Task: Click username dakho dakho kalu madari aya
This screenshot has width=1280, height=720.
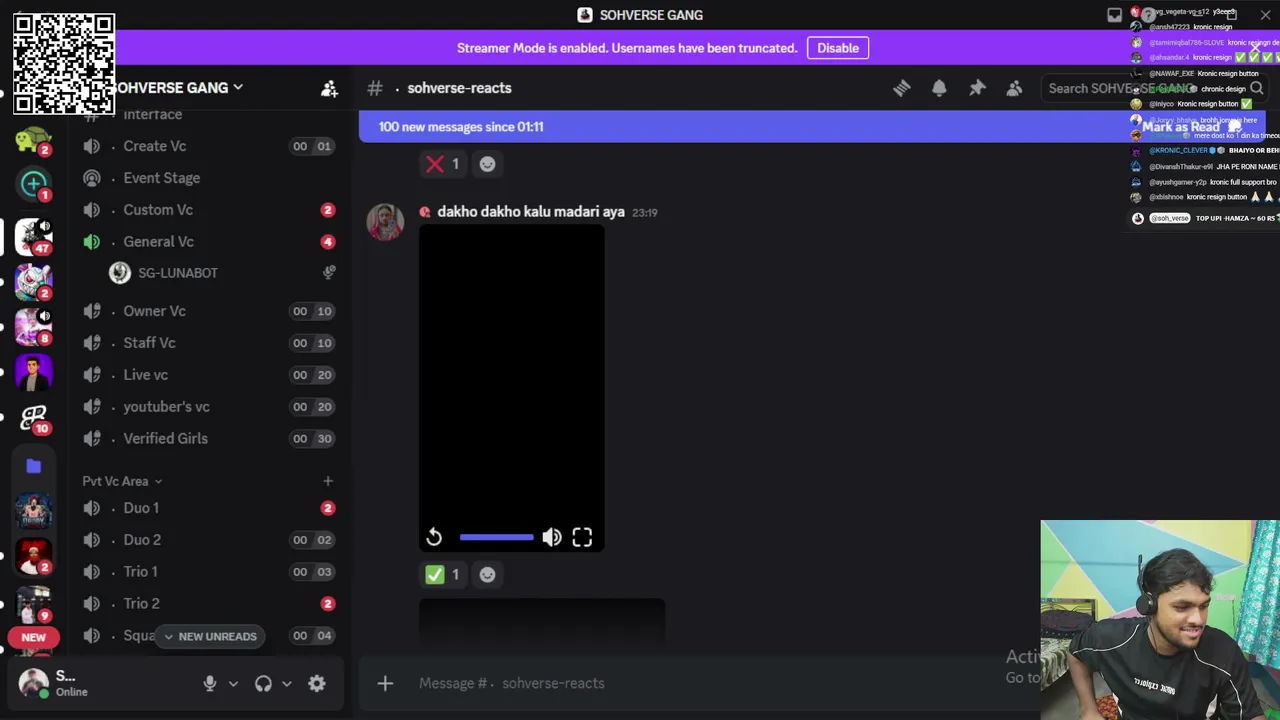Action: click(x=531, y=212)
